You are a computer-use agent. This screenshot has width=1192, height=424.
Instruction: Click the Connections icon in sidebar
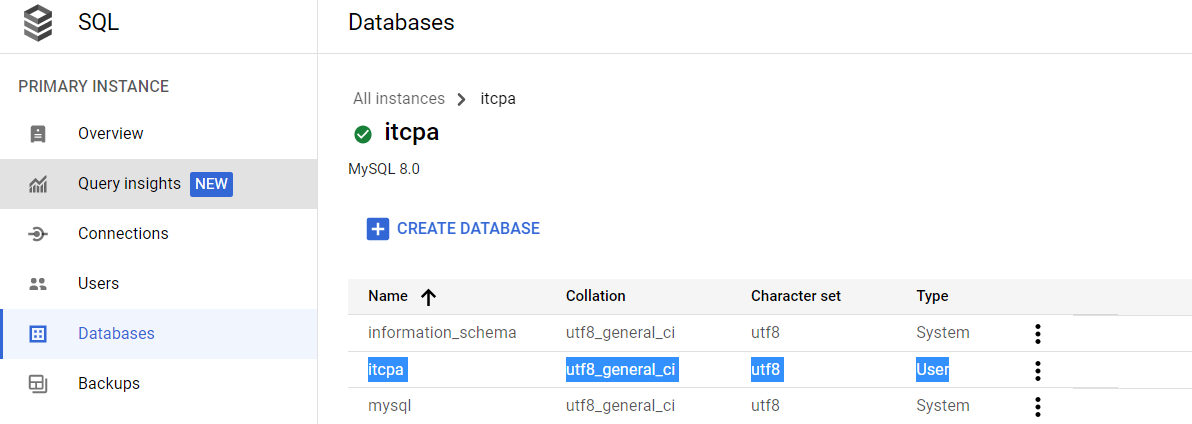(x=38, y=234)
